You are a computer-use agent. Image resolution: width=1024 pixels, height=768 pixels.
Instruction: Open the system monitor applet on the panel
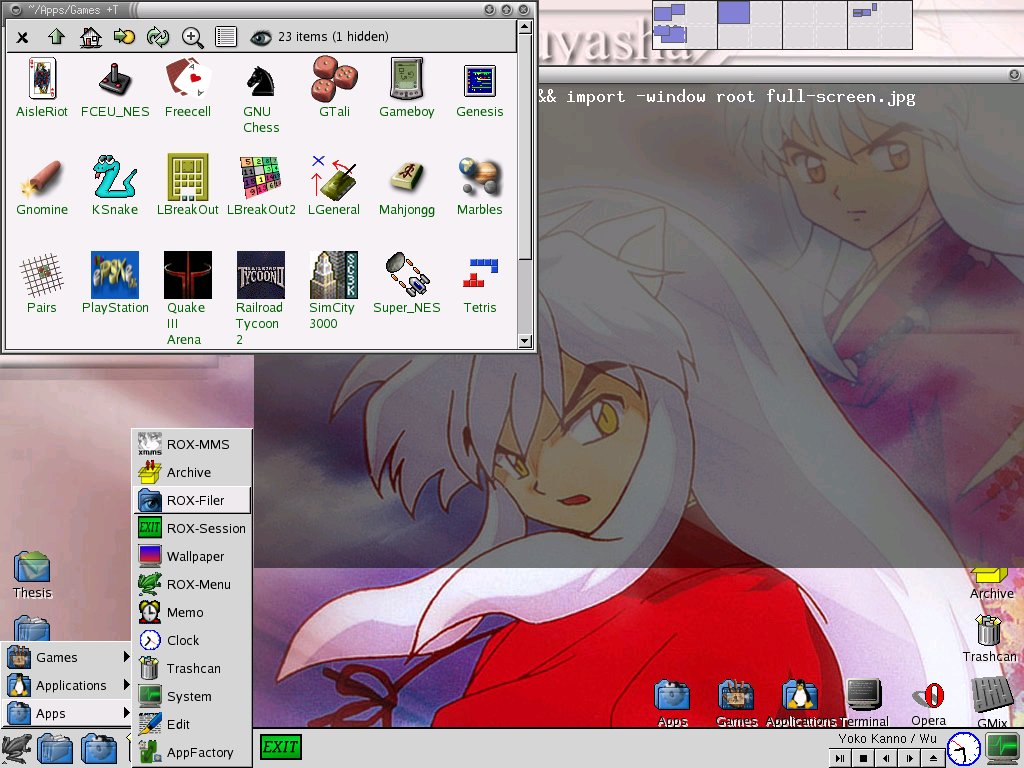click(1002, 748)
